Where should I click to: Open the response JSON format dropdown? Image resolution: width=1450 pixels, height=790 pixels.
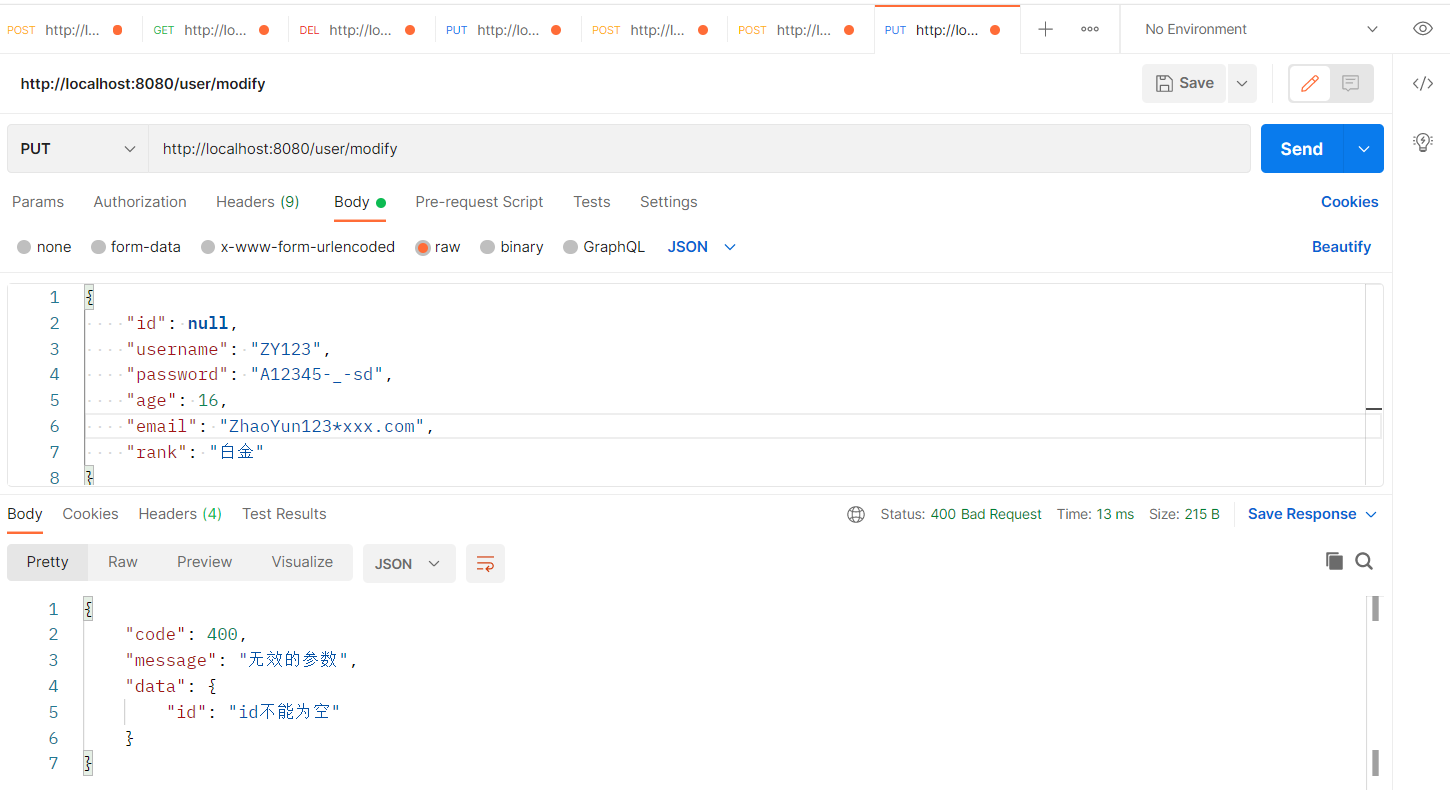[x=409, y=563]
